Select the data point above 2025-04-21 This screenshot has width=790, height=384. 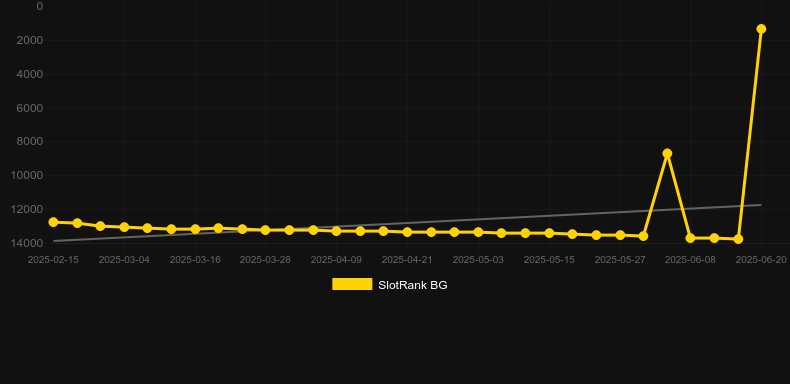click(x=407, y=232)
